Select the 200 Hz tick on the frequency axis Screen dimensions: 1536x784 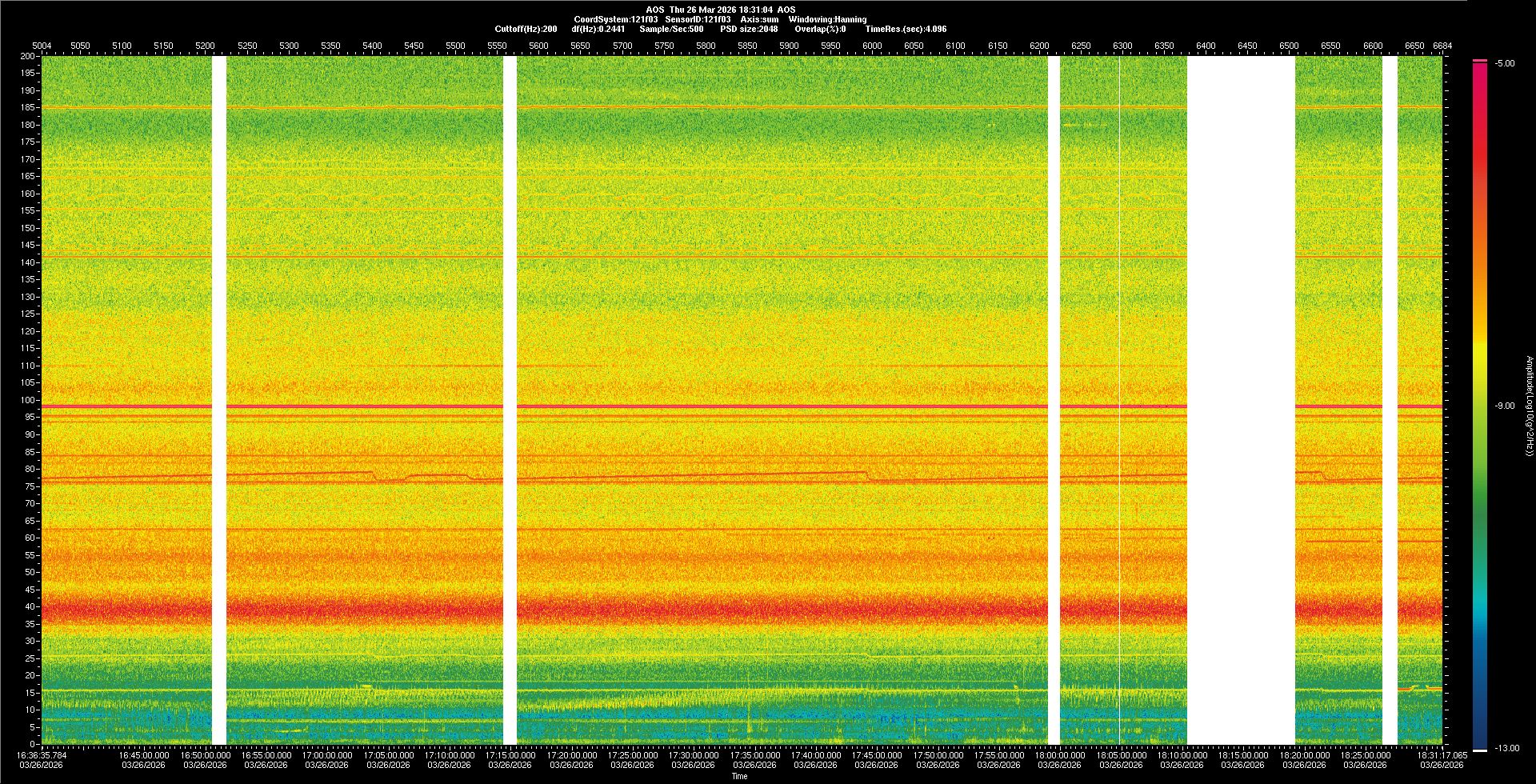[28, 56]
